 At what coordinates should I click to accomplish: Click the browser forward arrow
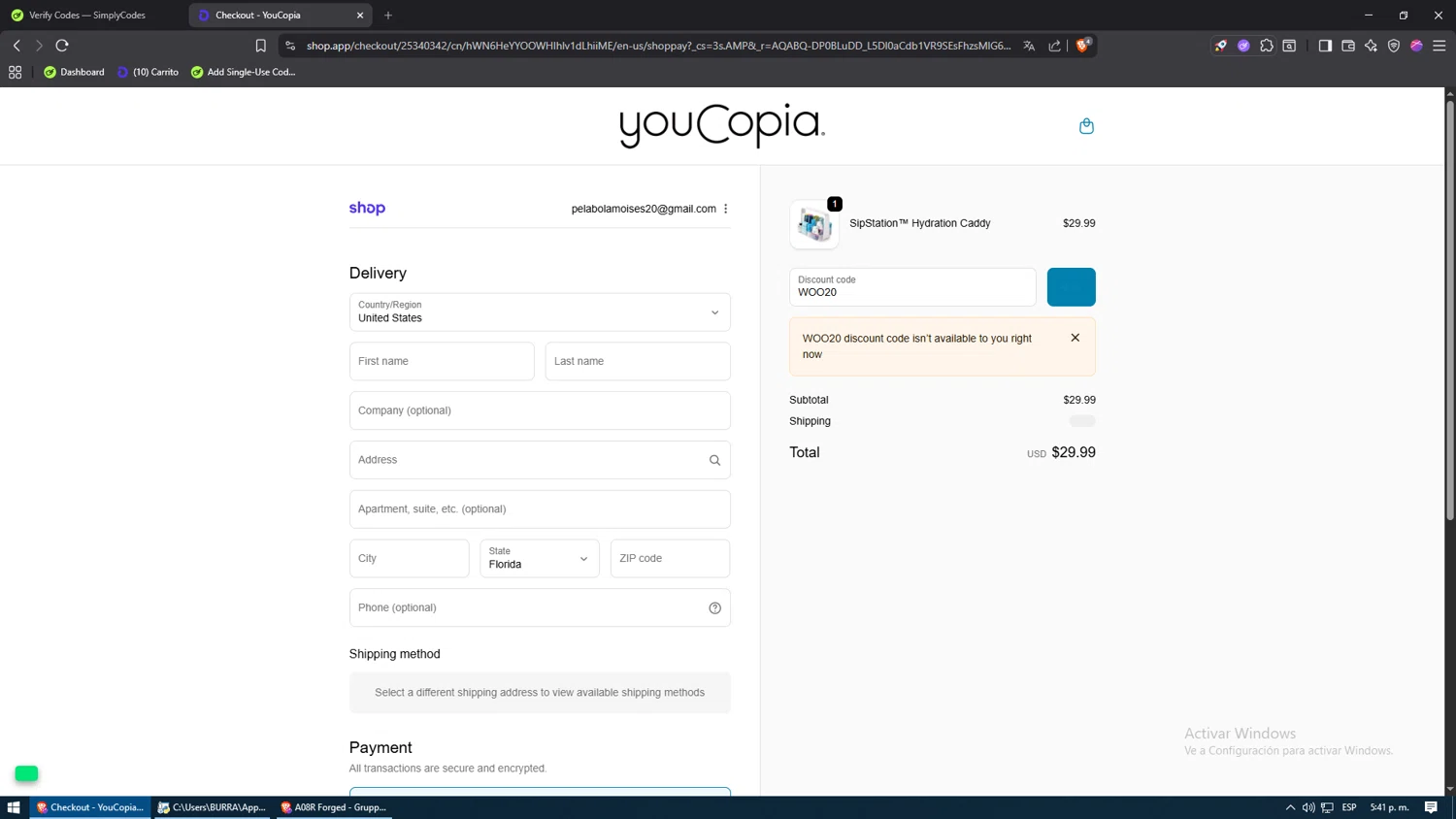[x=39, y=46]
